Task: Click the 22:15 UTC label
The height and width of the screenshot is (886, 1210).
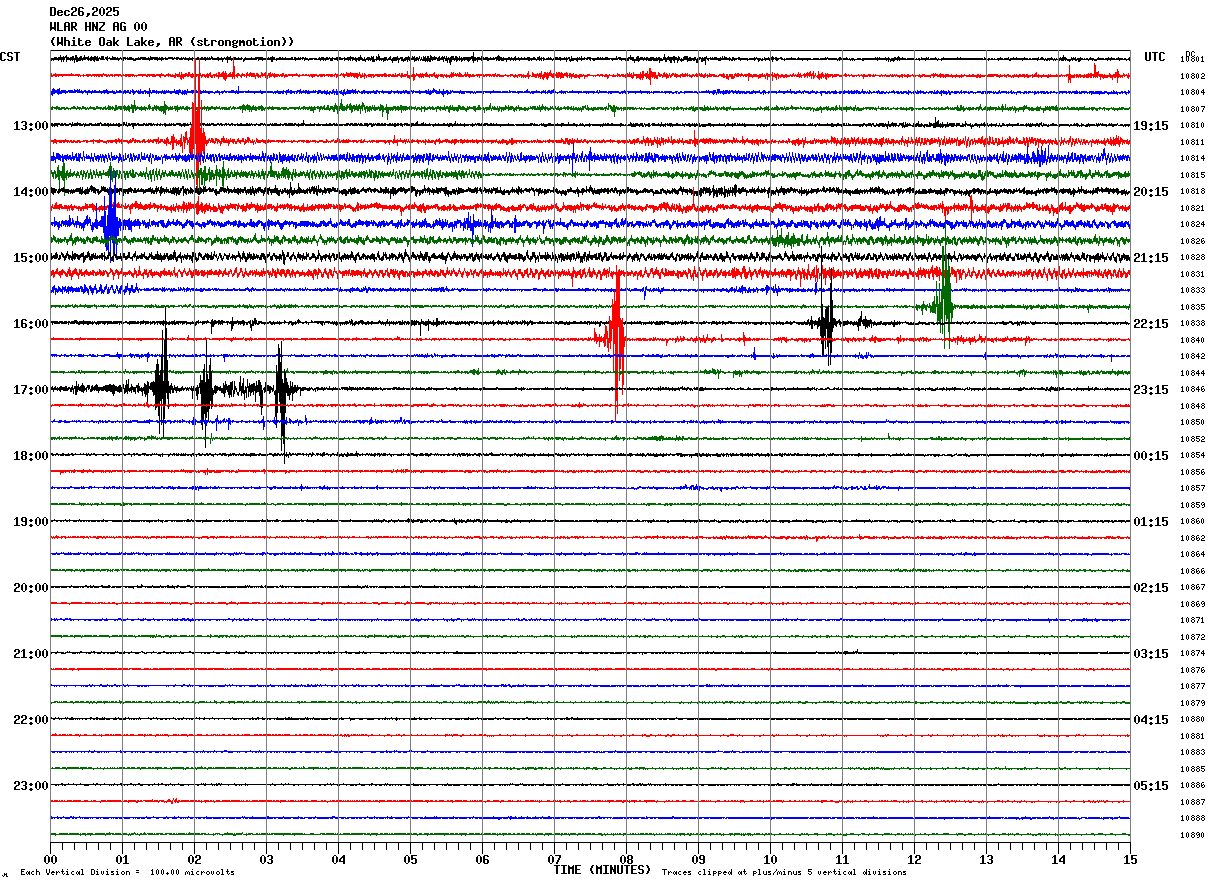Action: 1151,324
